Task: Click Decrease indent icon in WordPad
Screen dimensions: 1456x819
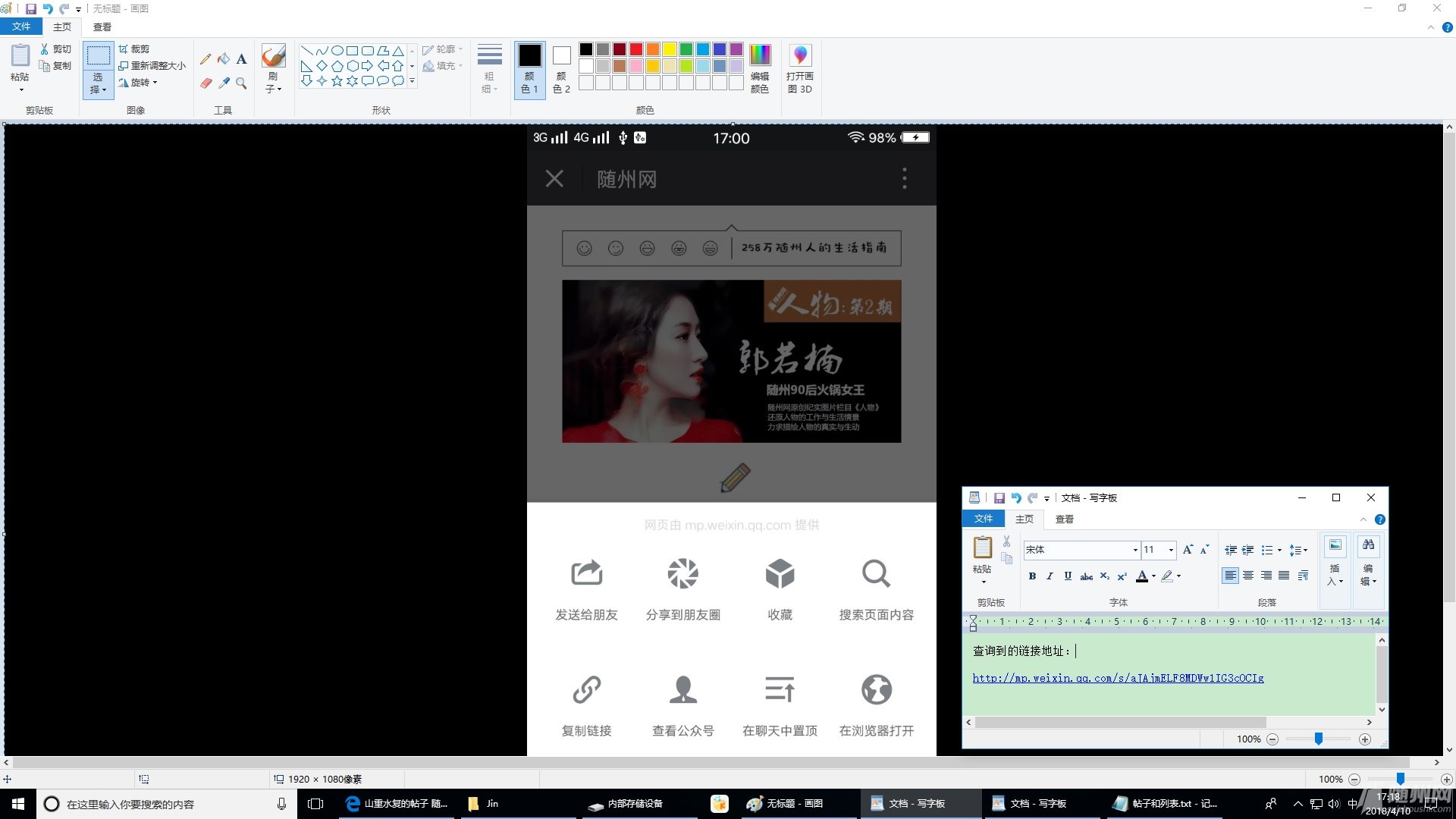Action: coord(1231,550)
